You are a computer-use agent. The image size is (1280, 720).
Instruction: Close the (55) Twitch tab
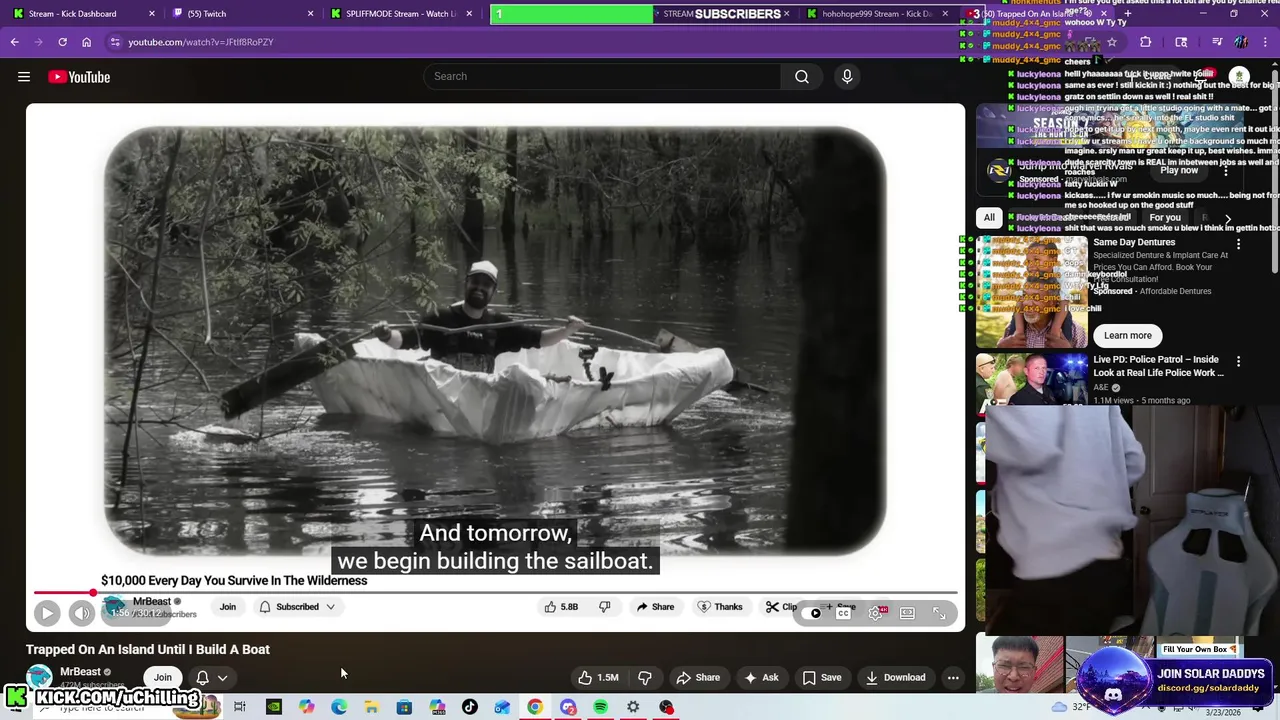point(311,14)
